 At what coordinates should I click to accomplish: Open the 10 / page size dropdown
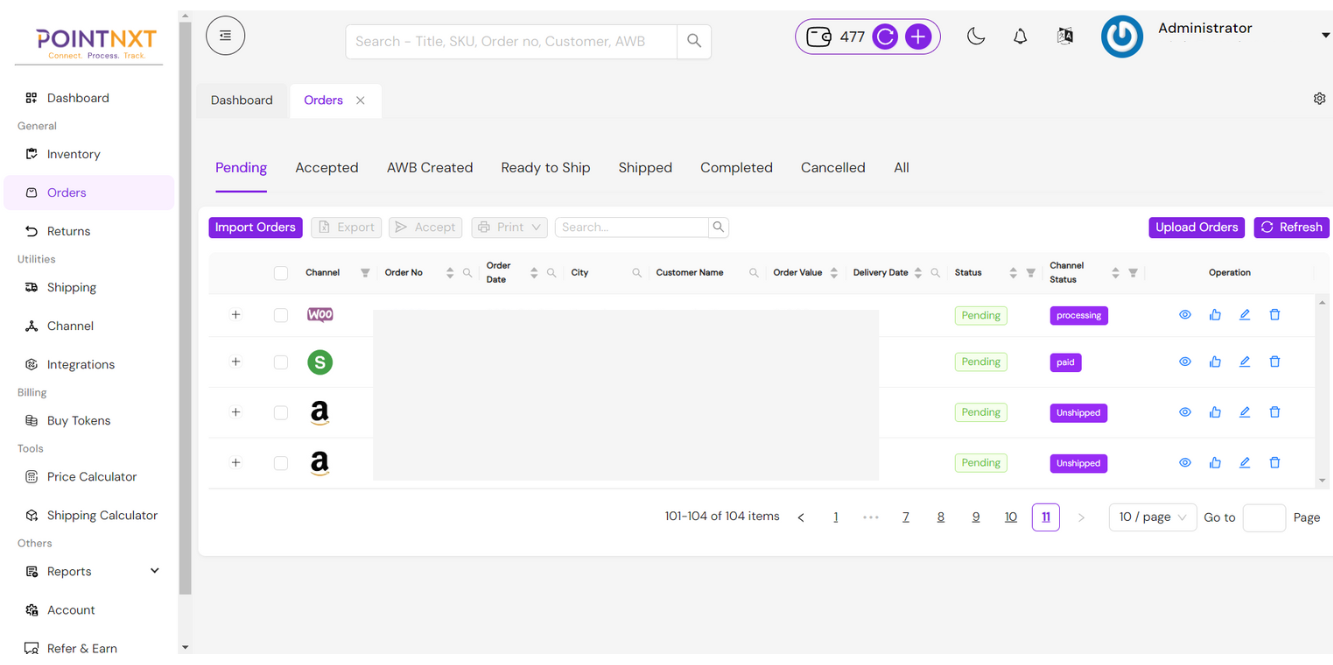click(1152, 517)
